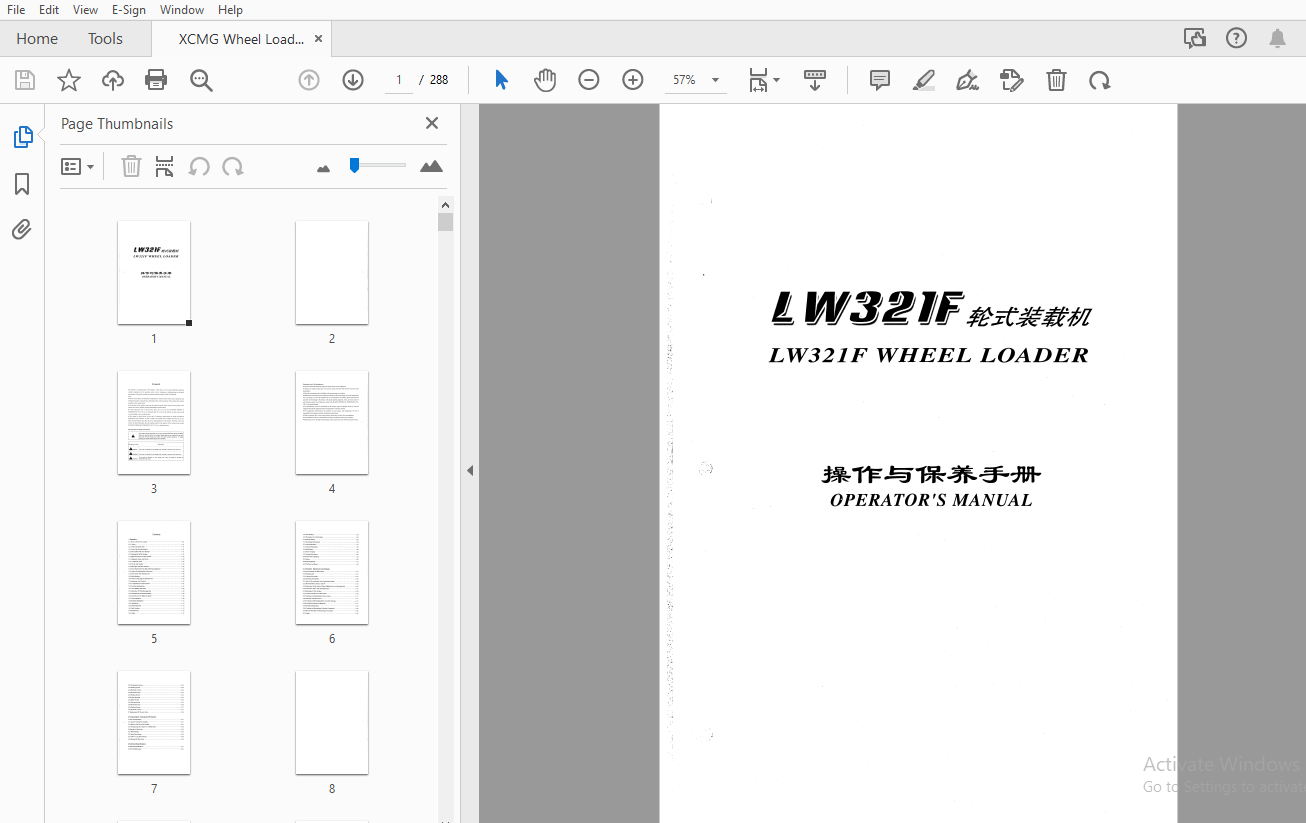Add a sticky note comment
The height and width of the screenshot is (823, 1306).
[880, 80]
